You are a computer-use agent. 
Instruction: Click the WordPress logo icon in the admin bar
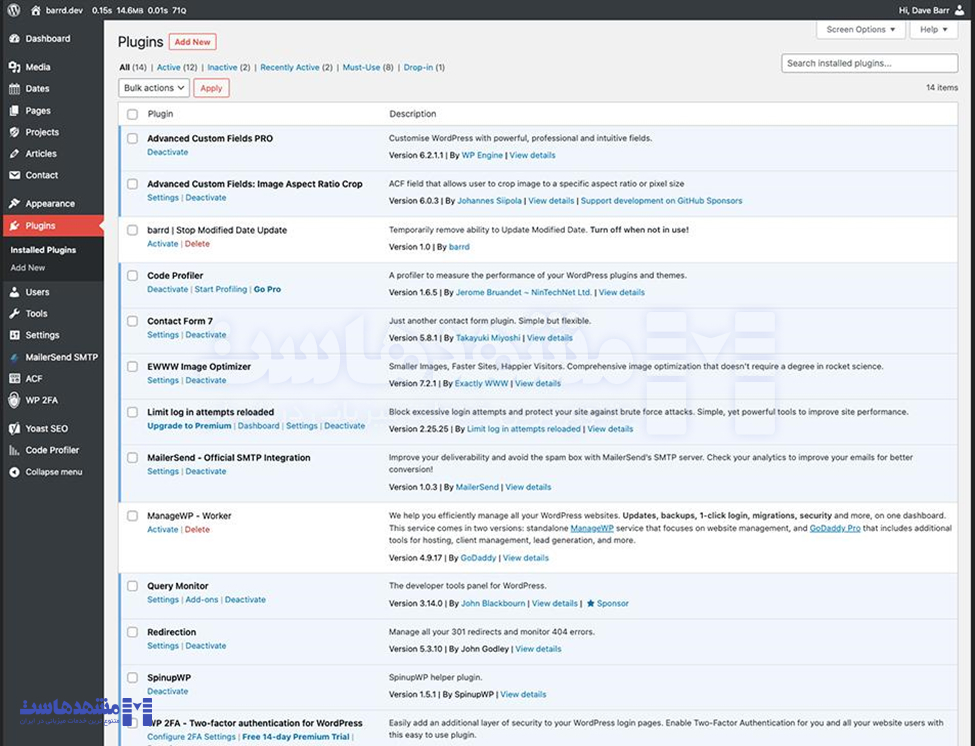tap(12, 10)
